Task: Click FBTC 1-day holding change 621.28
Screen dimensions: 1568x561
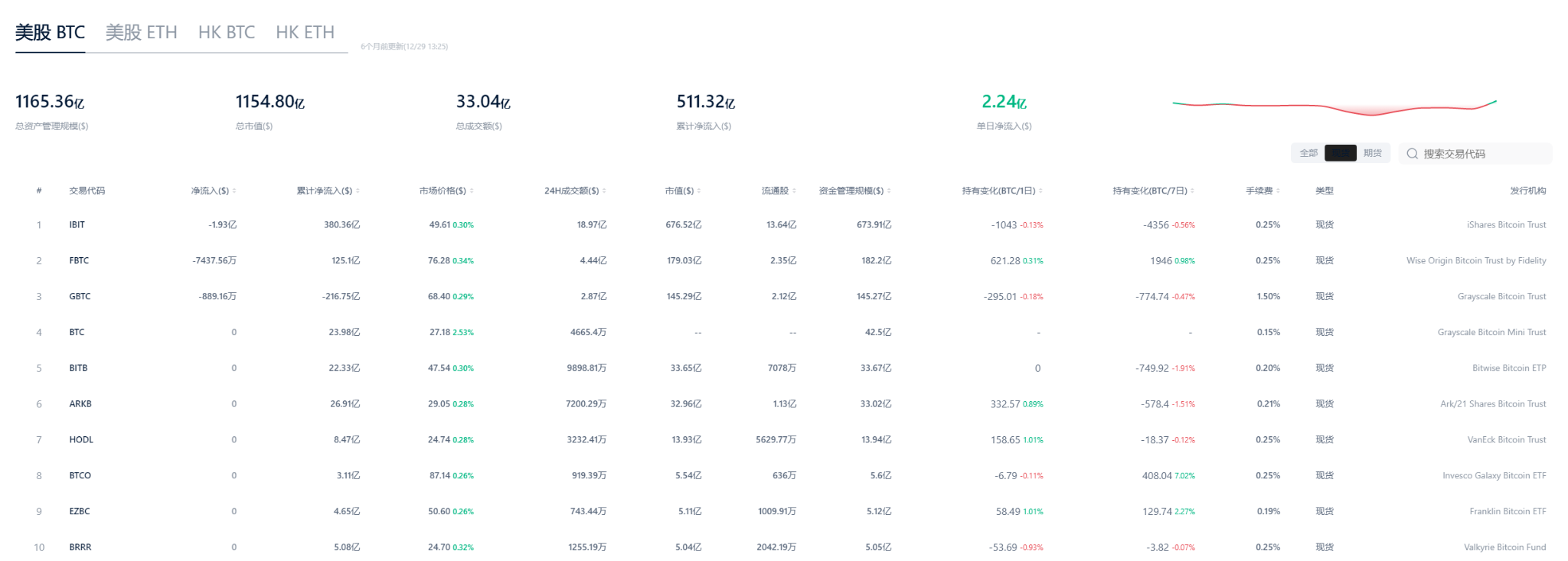Action: (x=1005, y=261)
